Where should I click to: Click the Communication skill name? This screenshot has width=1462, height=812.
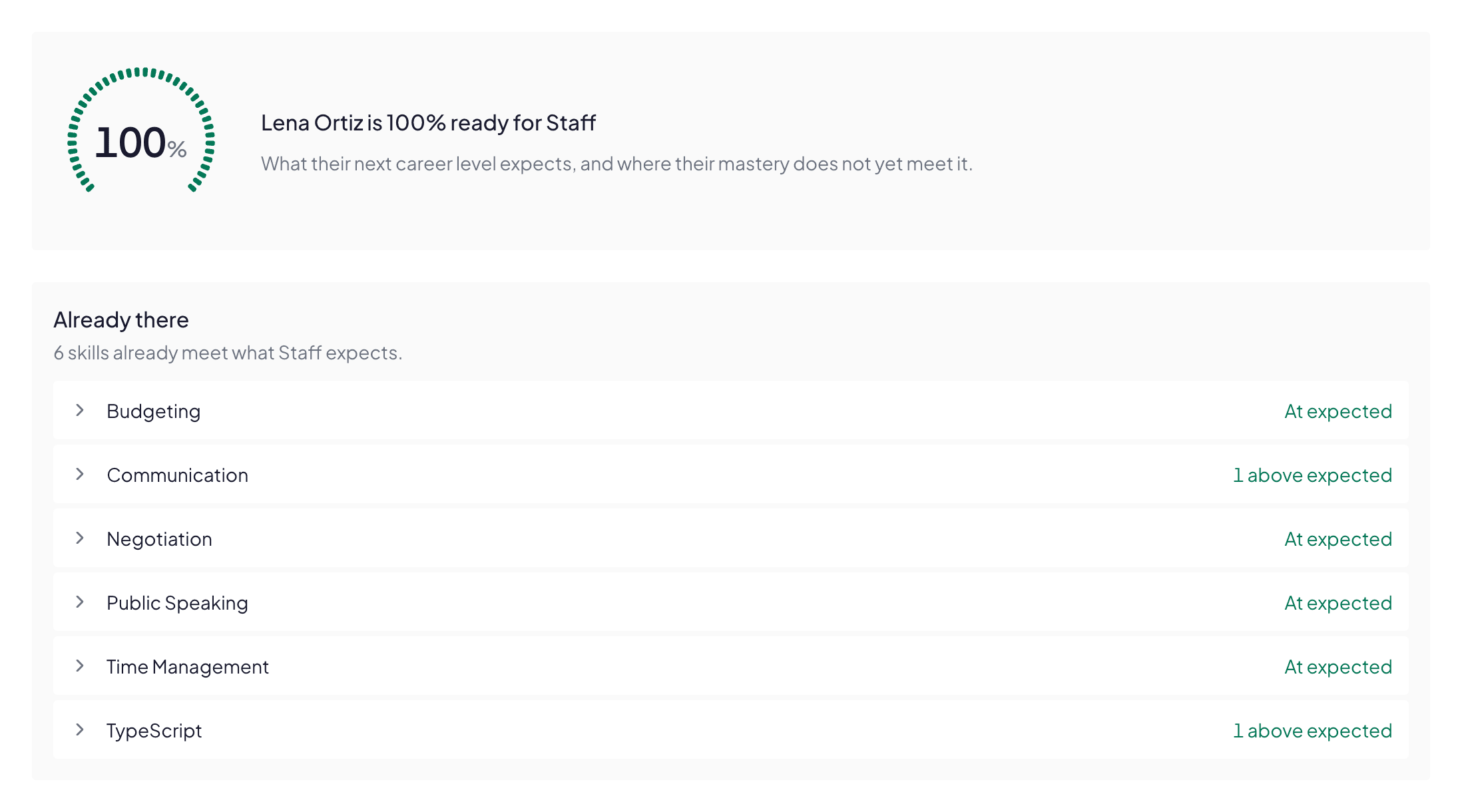(x=177, y=475)
